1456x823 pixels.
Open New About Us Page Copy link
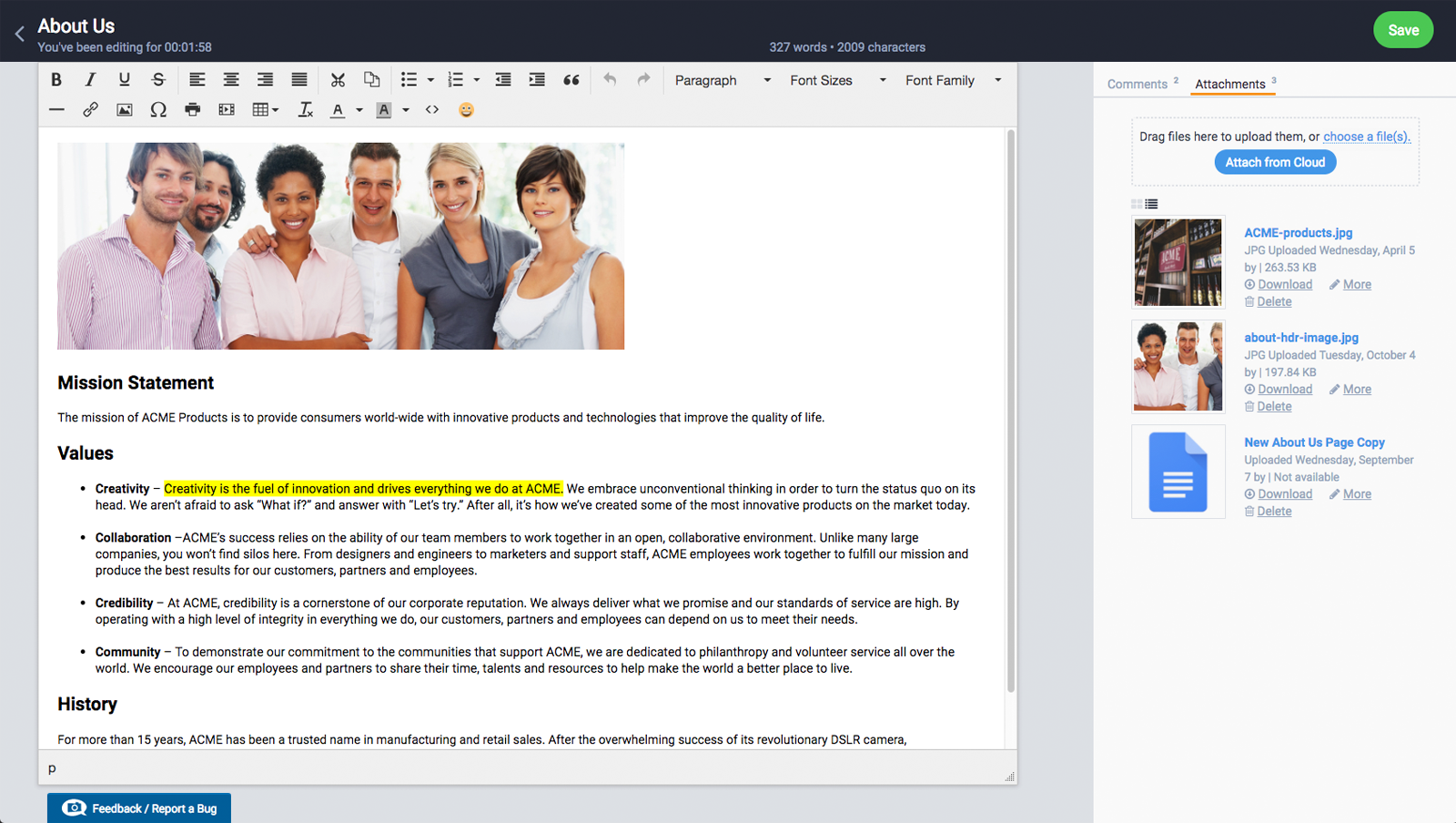point(1315,442)
